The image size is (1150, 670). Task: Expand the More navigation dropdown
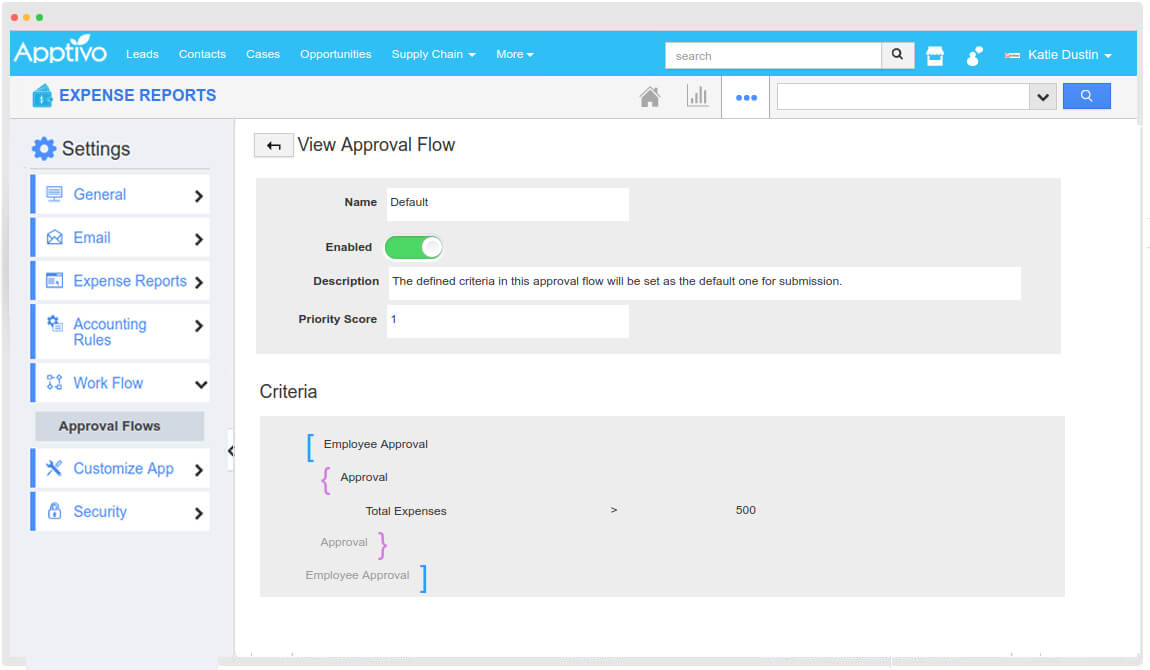point(514,54)
